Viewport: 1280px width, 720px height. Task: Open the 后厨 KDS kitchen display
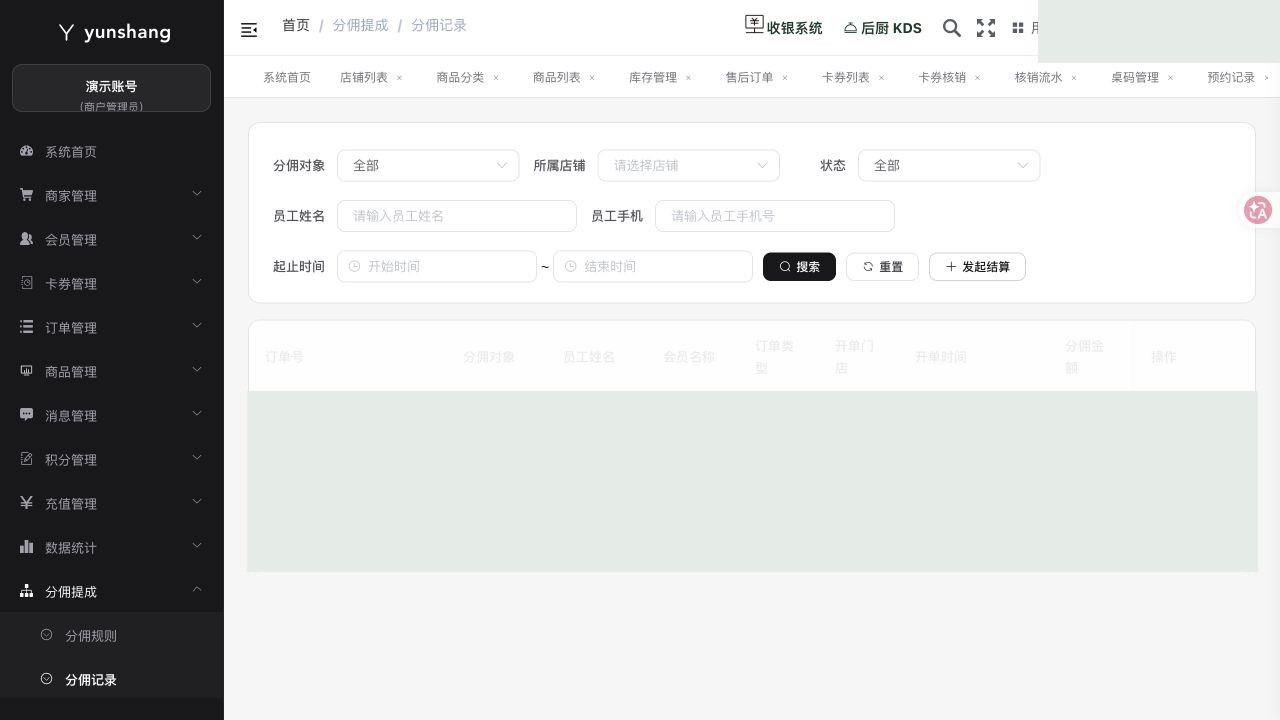click(882, 28)
